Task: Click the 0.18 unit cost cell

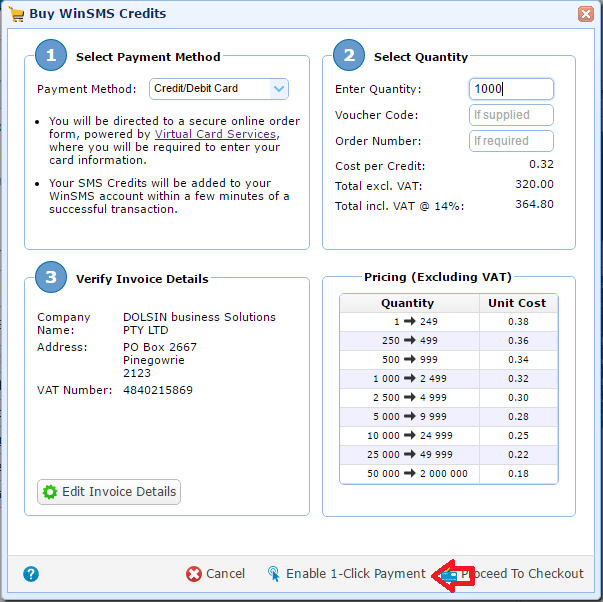Action: 518,474
